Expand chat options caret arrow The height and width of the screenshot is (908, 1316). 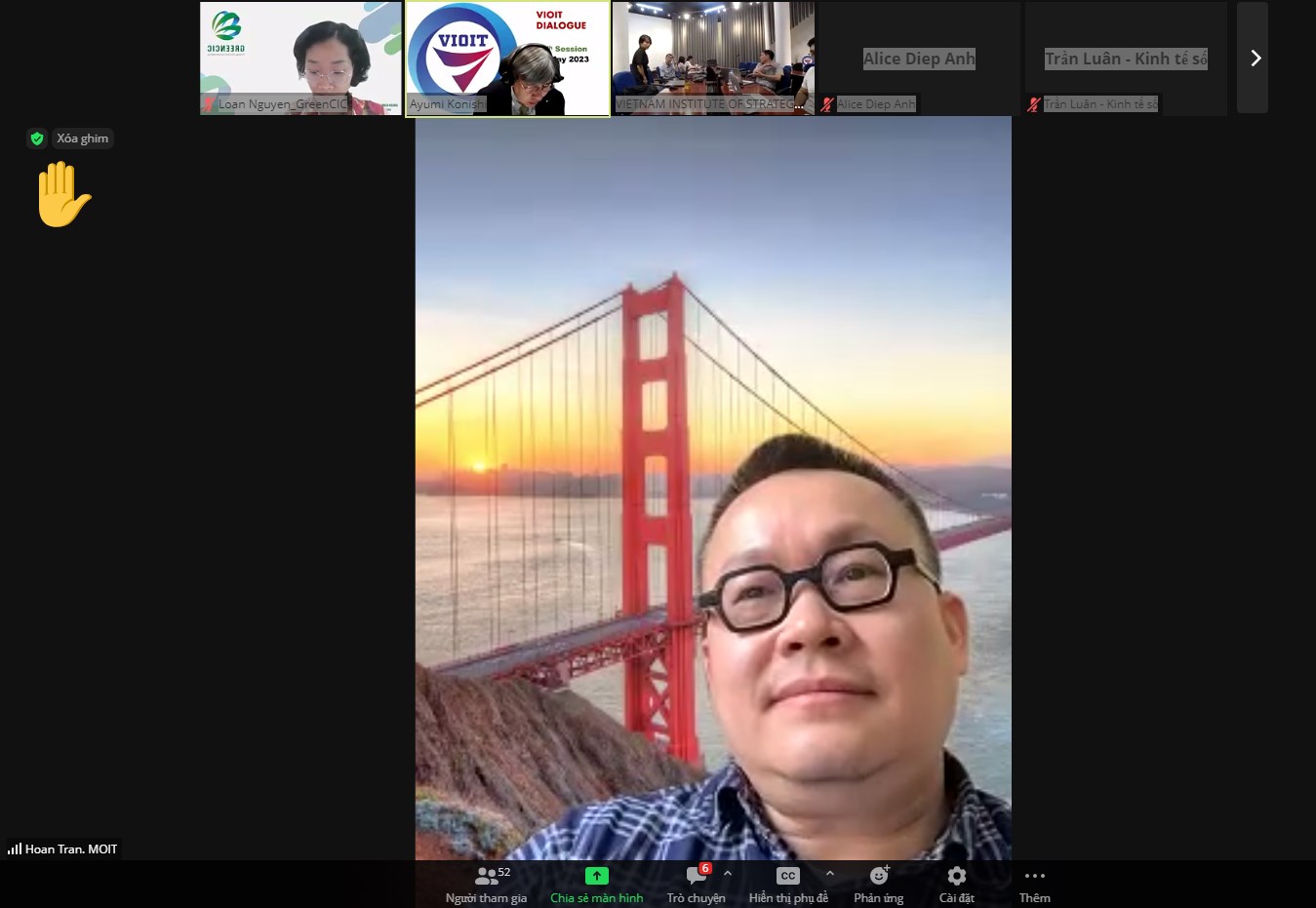(x=728, y=874)
